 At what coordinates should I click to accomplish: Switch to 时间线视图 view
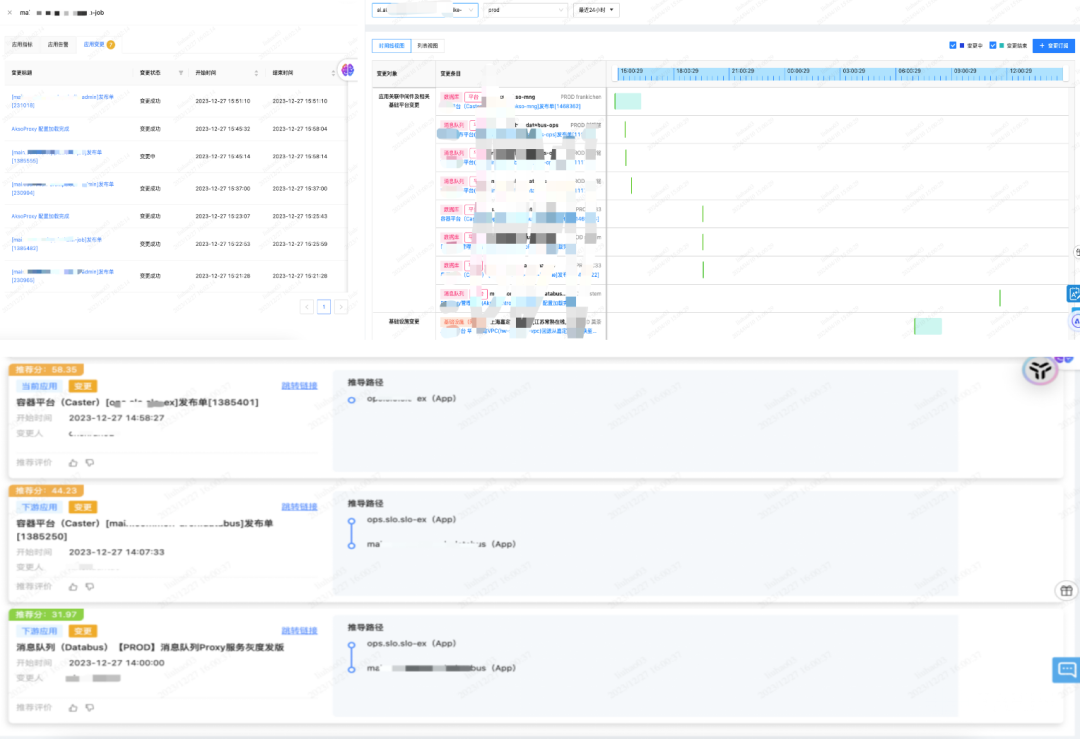point(392,45)
